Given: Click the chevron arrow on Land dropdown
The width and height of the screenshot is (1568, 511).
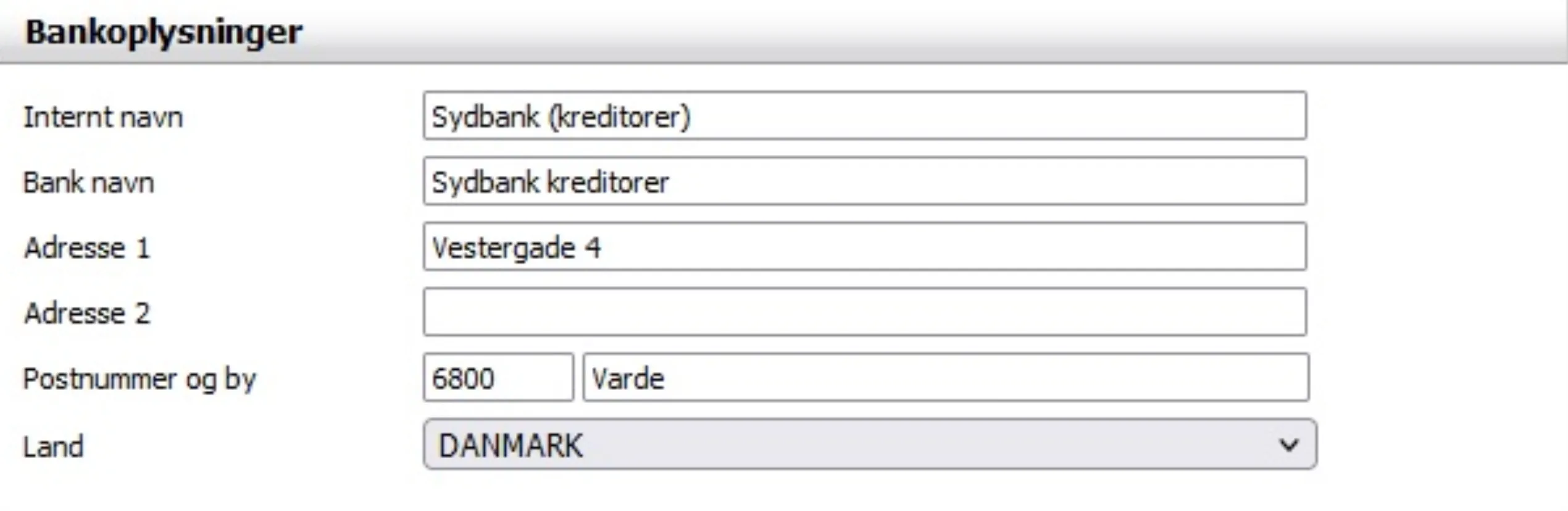Looking at the screenshot, I should [x=1288, y=445].
